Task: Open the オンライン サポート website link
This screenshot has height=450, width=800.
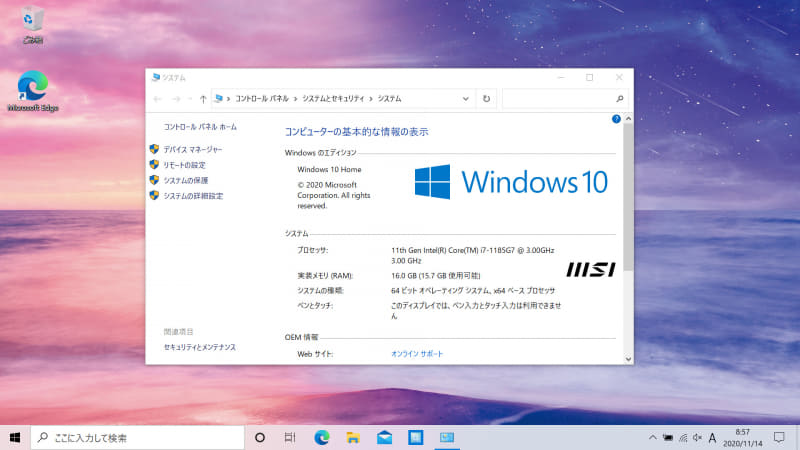Action: point(417,354)
